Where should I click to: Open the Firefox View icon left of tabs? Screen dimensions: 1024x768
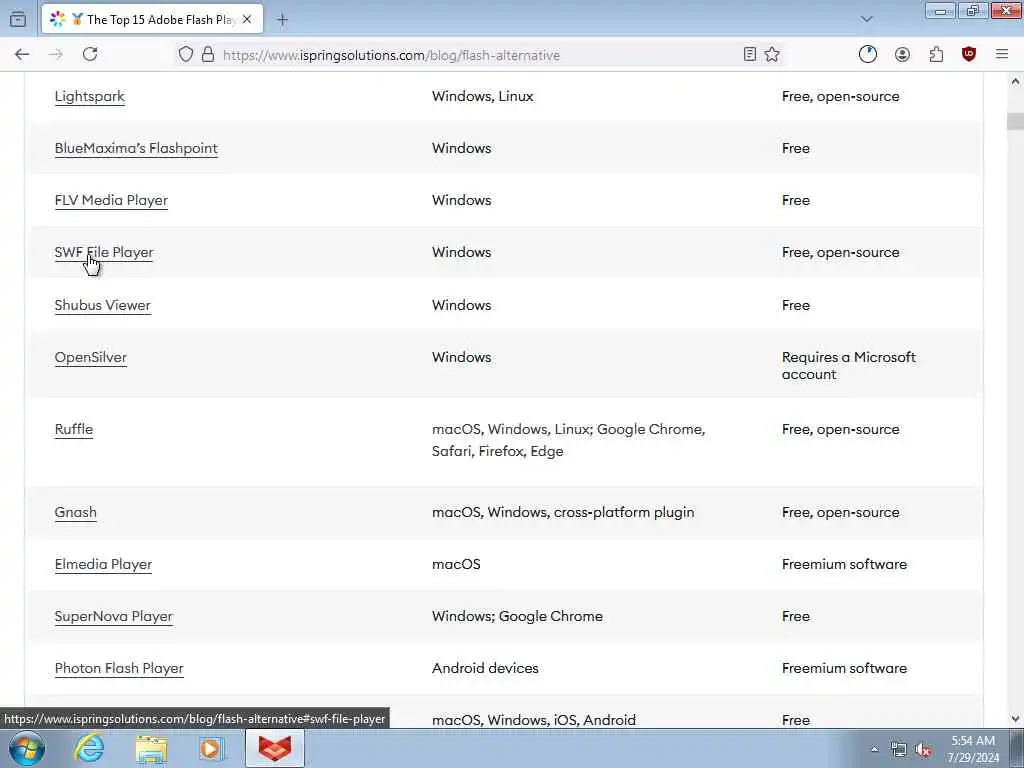tap(18, 20)
